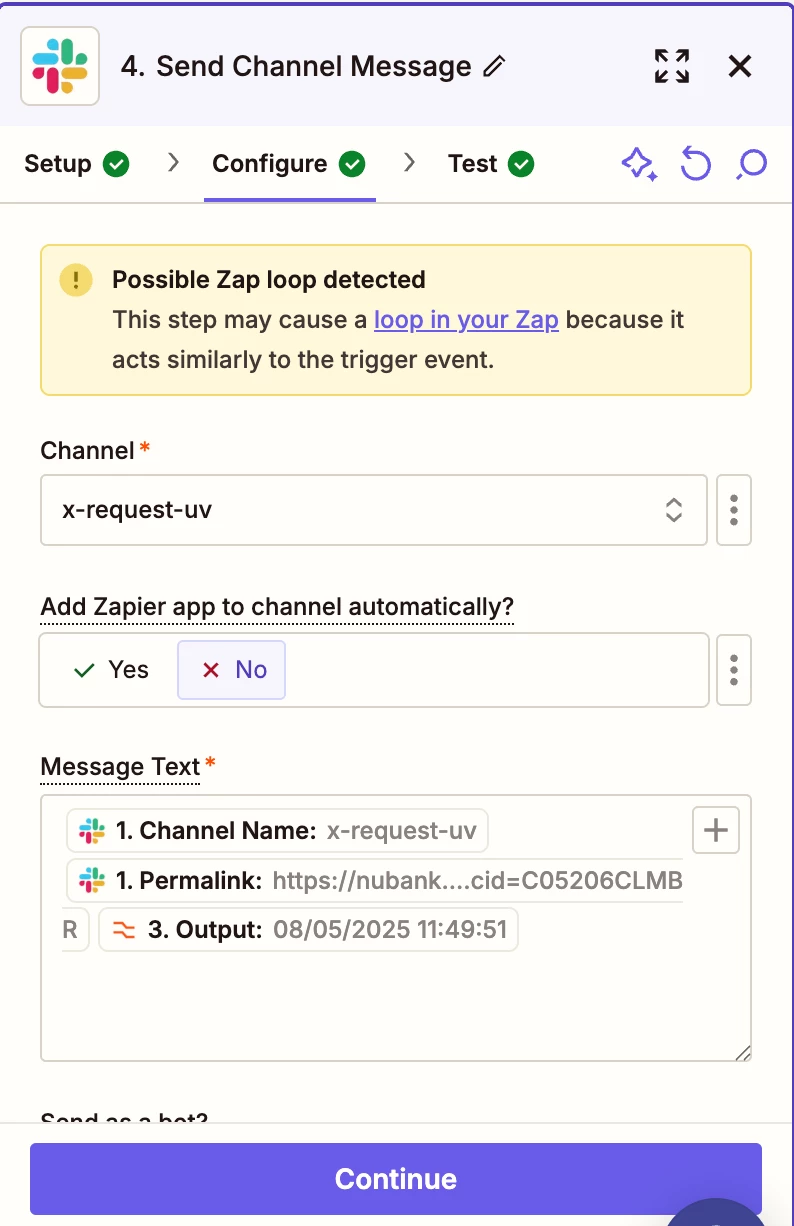Click the 'Possible Zap loop detected' heading
Screen dimensions: 794x1226
[269, 280]
